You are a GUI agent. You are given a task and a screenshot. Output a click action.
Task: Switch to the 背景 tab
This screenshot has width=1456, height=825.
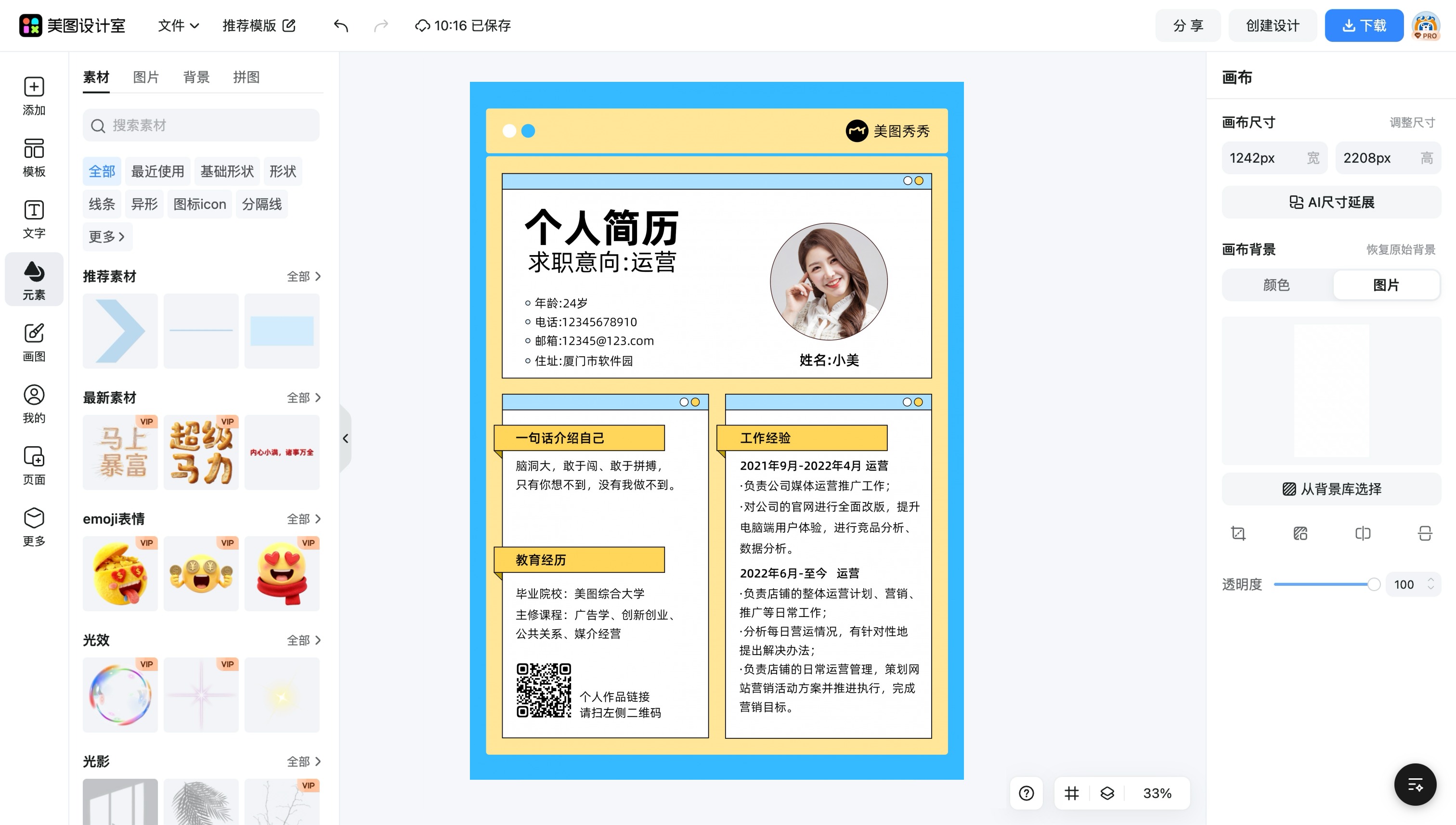196,77
